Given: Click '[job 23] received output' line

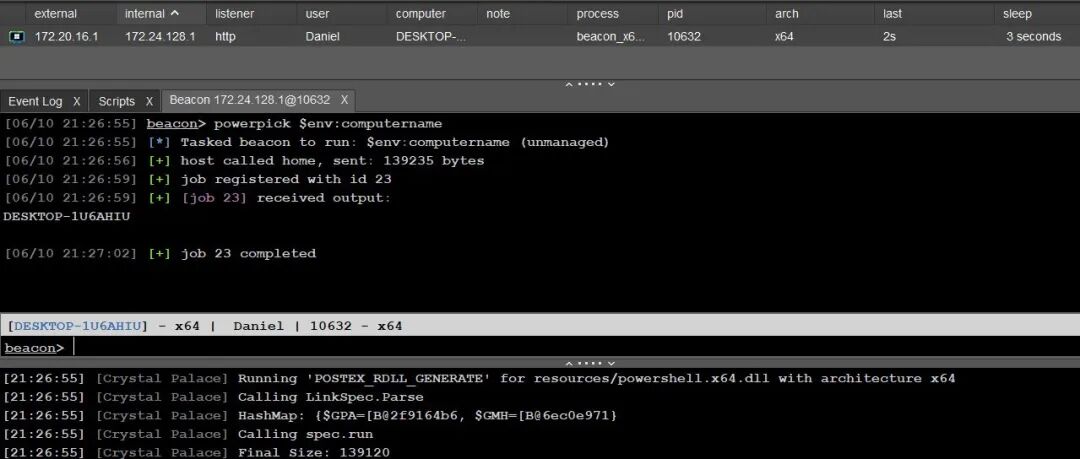Looking at the screenshot, I should click(x=286, y=198).
